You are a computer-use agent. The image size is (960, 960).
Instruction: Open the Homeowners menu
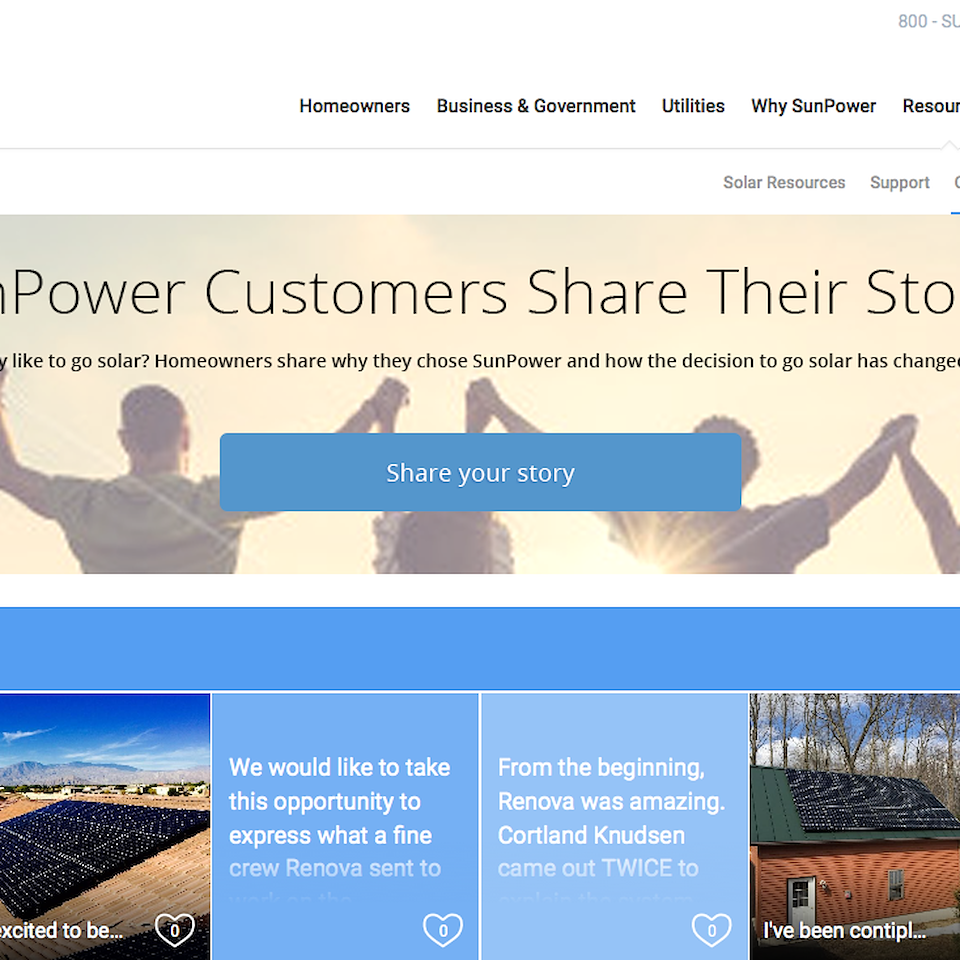click(354, 106)
